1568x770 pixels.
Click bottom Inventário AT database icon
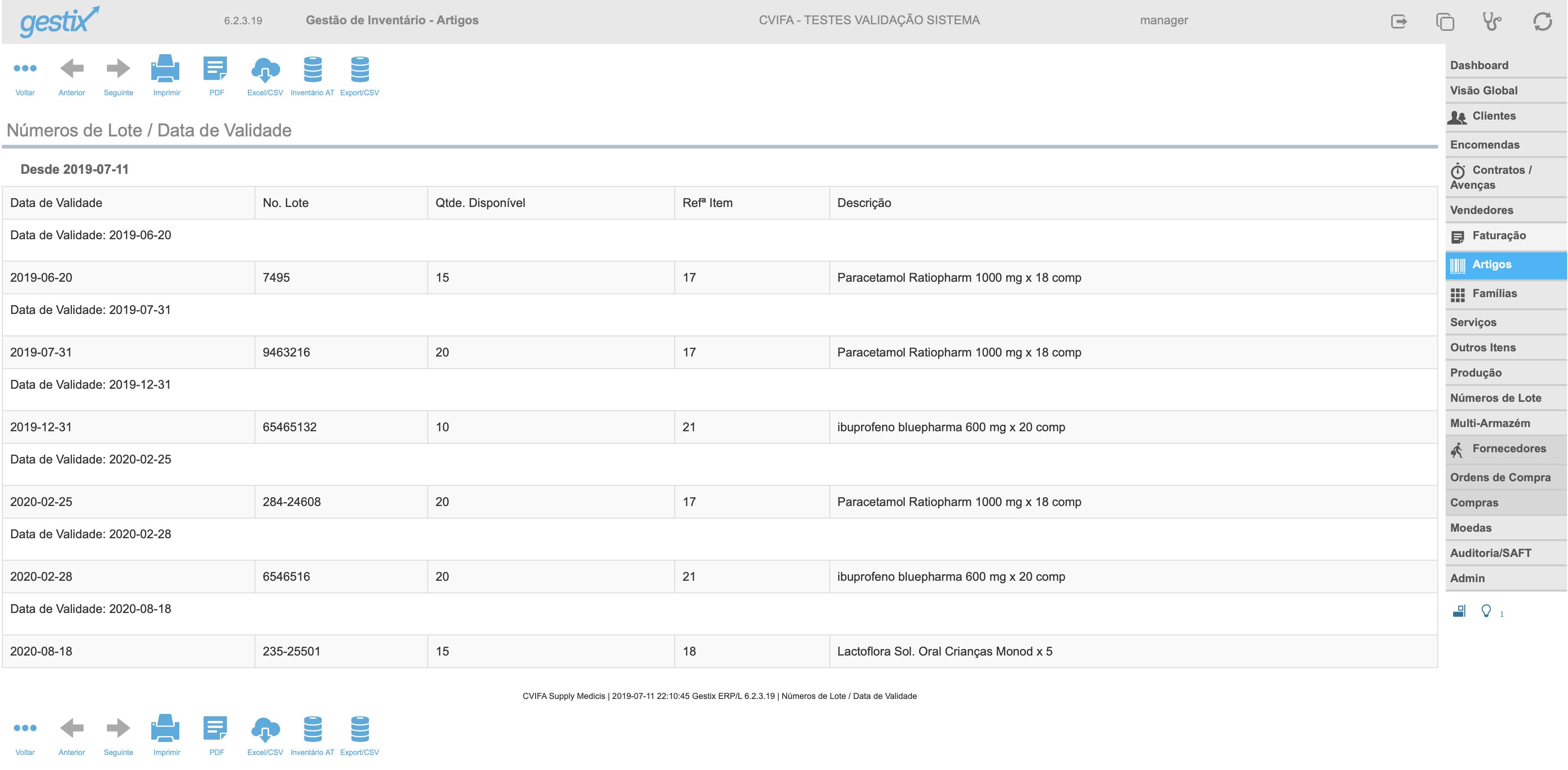point(313,729)
